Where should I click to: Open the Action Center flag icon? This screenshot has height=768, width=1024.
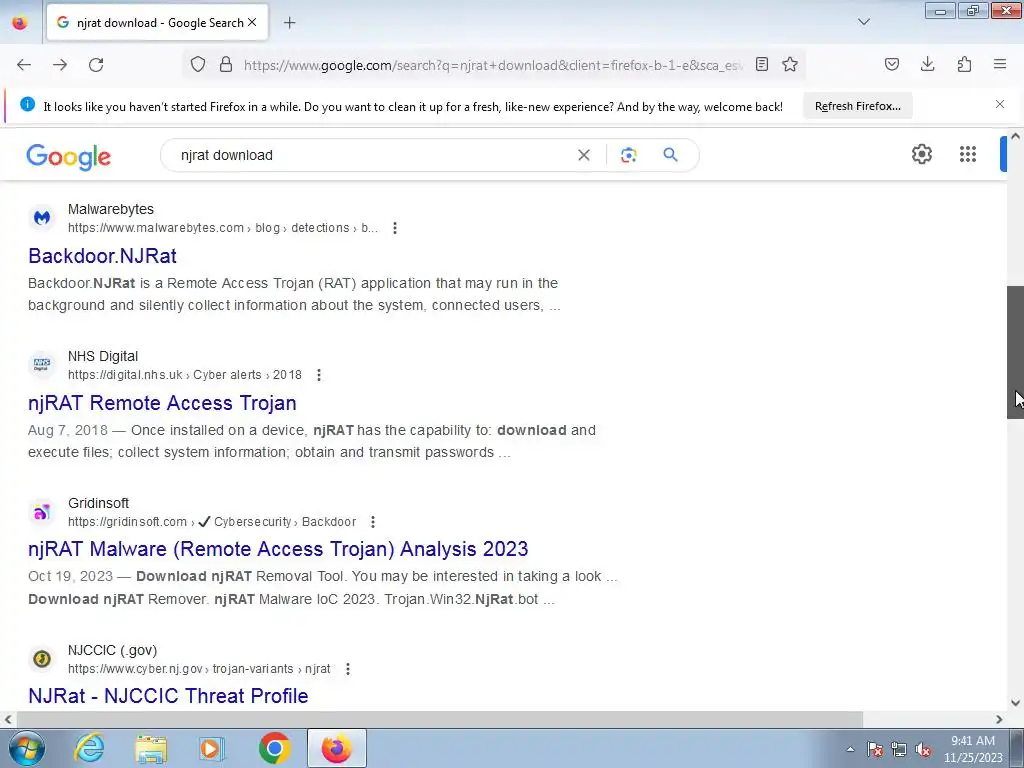click(875, 749)
